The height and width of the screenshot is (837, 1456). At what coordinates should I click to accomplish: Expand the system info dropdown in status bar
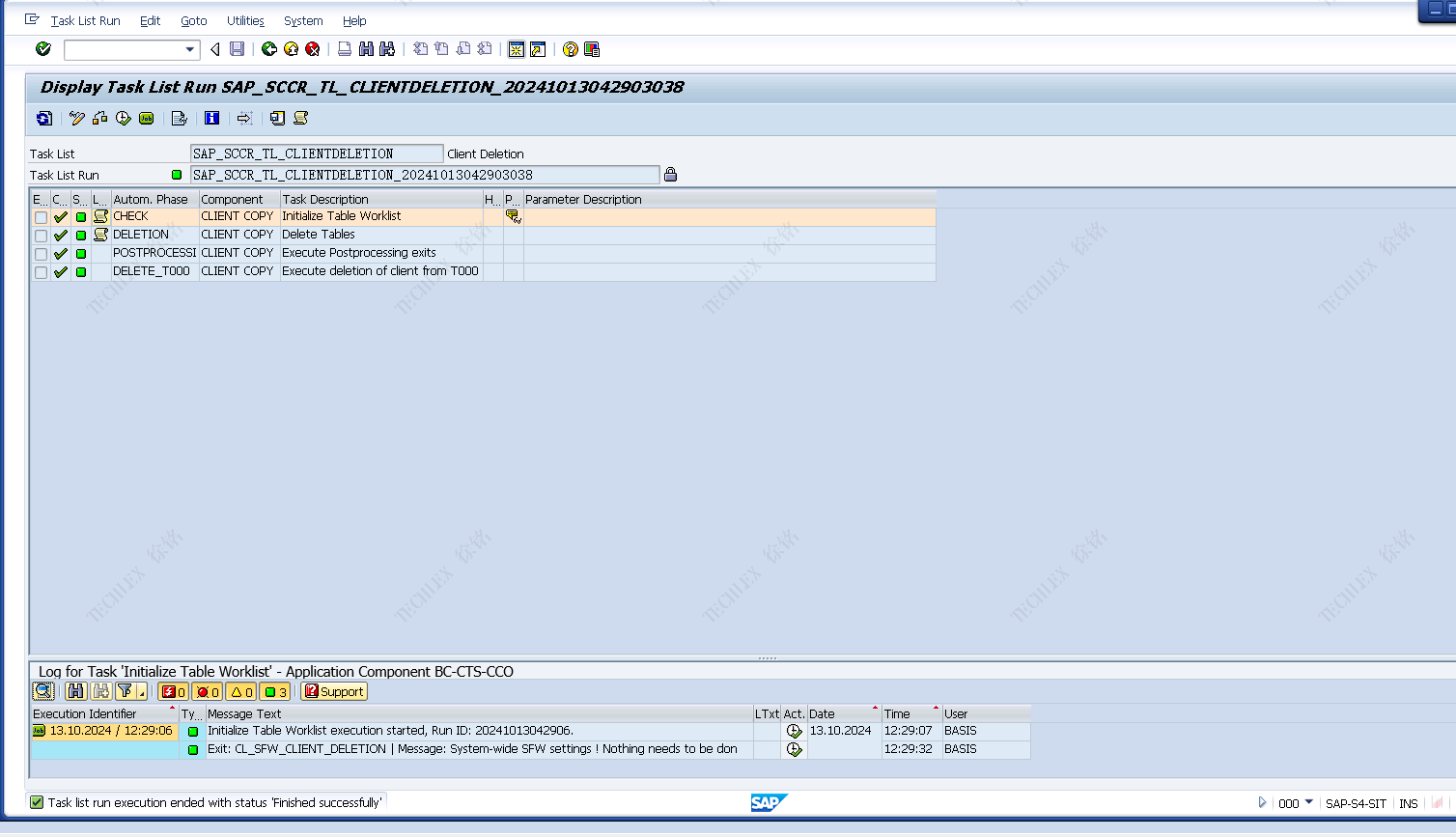[1309, 802]
